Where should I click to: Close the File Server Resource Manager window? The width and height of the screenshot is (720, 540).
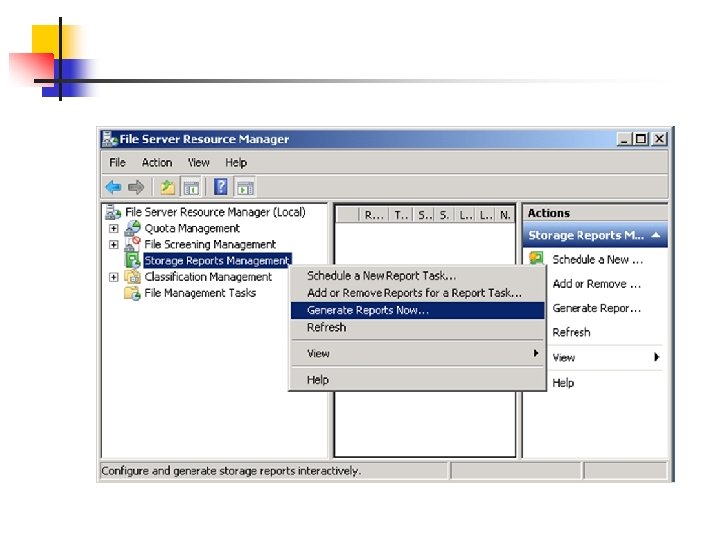pos(659,139)
